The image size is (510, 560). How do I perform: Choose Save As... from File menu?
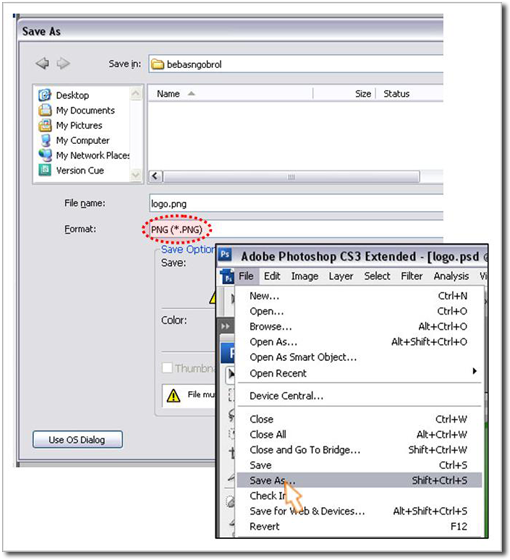tap(359, 480)
